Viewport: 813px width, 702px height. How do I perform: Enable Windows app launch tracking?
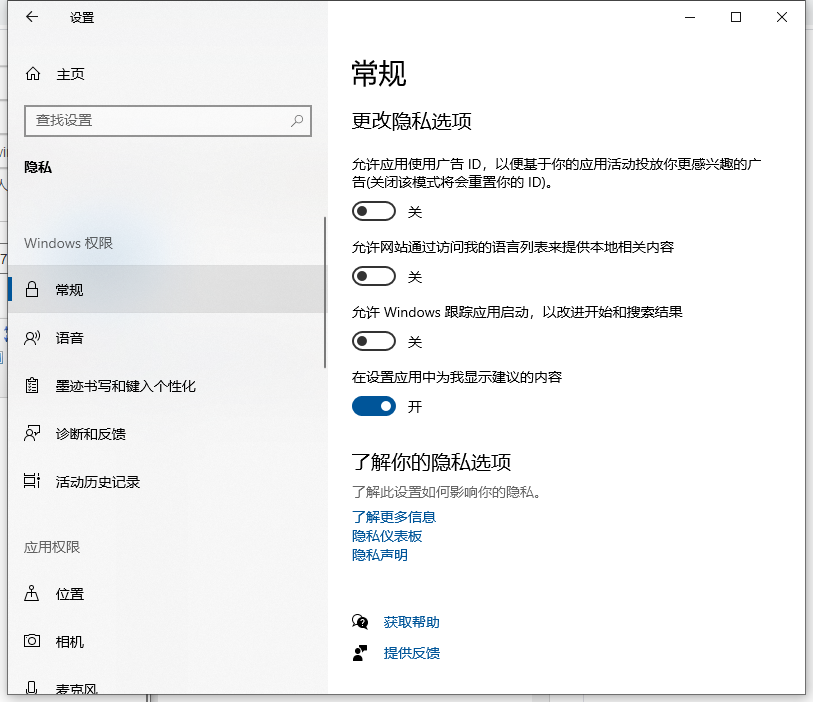point(374,341)
